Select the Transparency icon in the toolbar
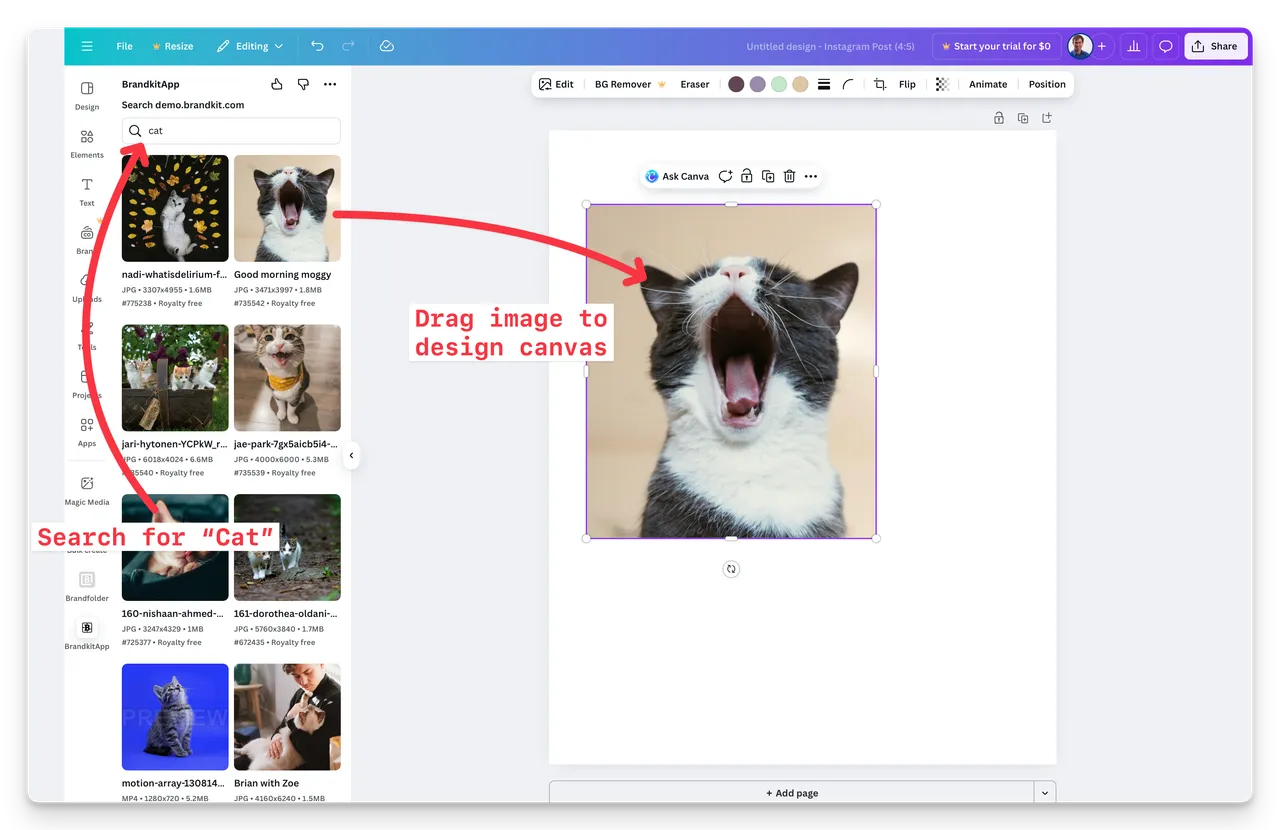This screenshot has width=1280, height=830. [x=941, y=84]
